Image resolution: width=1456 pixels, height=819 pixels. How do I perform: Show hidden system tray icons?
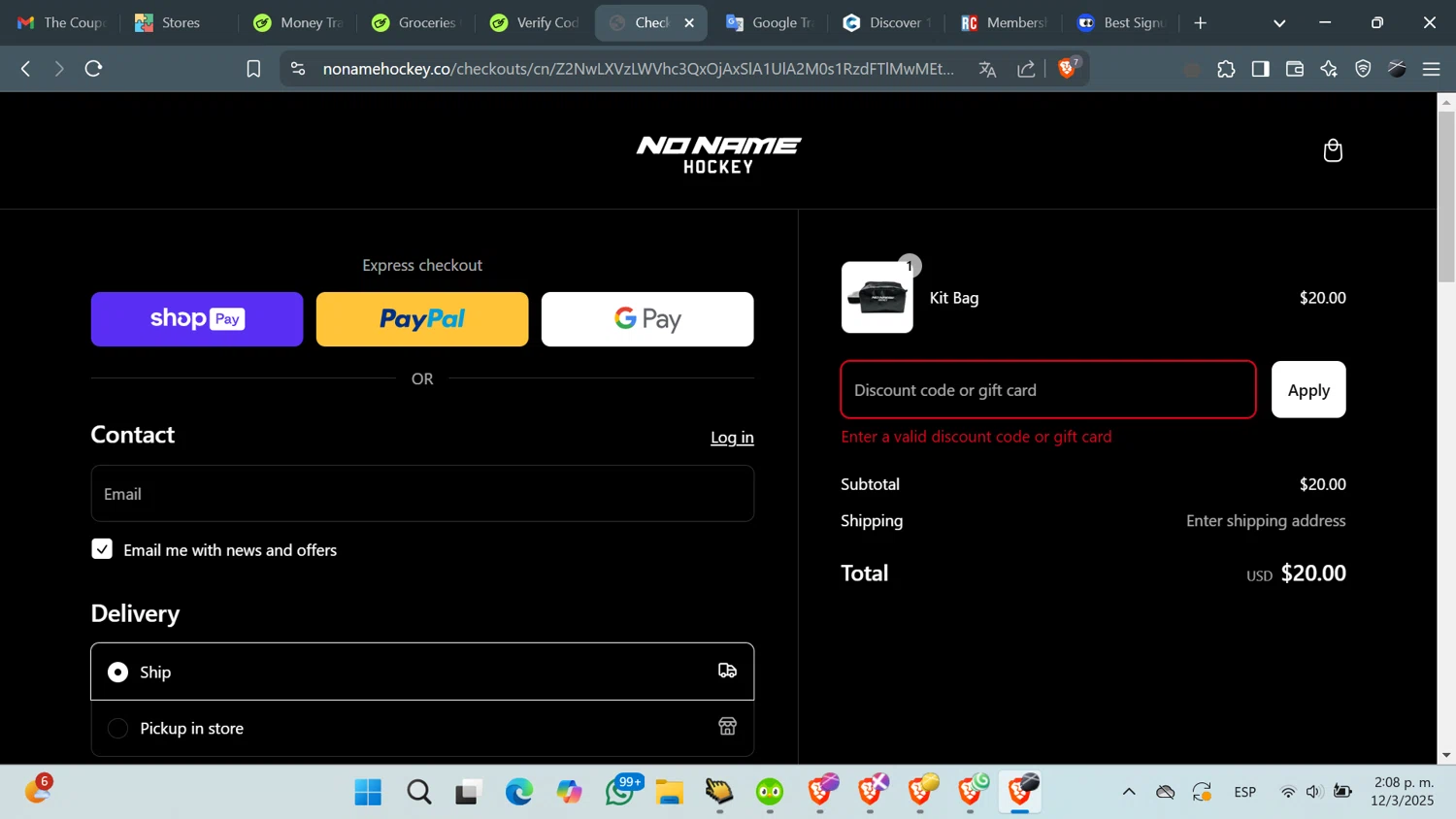(1129, 792)
